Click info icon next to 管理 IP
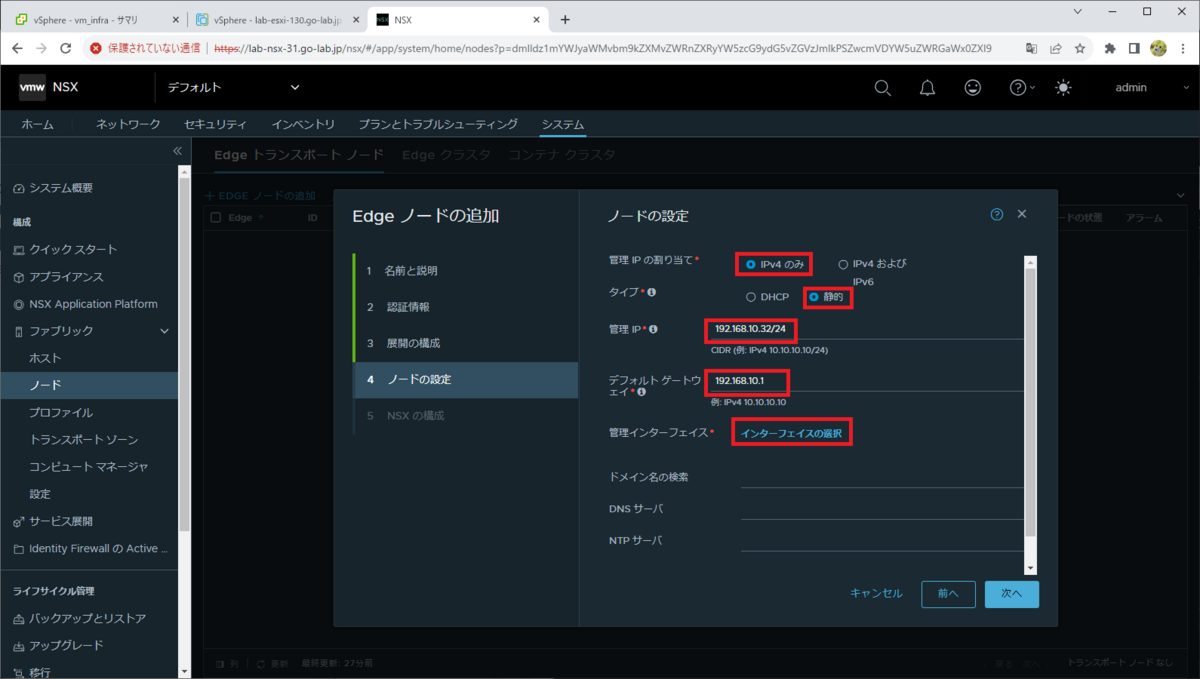Screen dimensions: 1200x679 point(652,329)
